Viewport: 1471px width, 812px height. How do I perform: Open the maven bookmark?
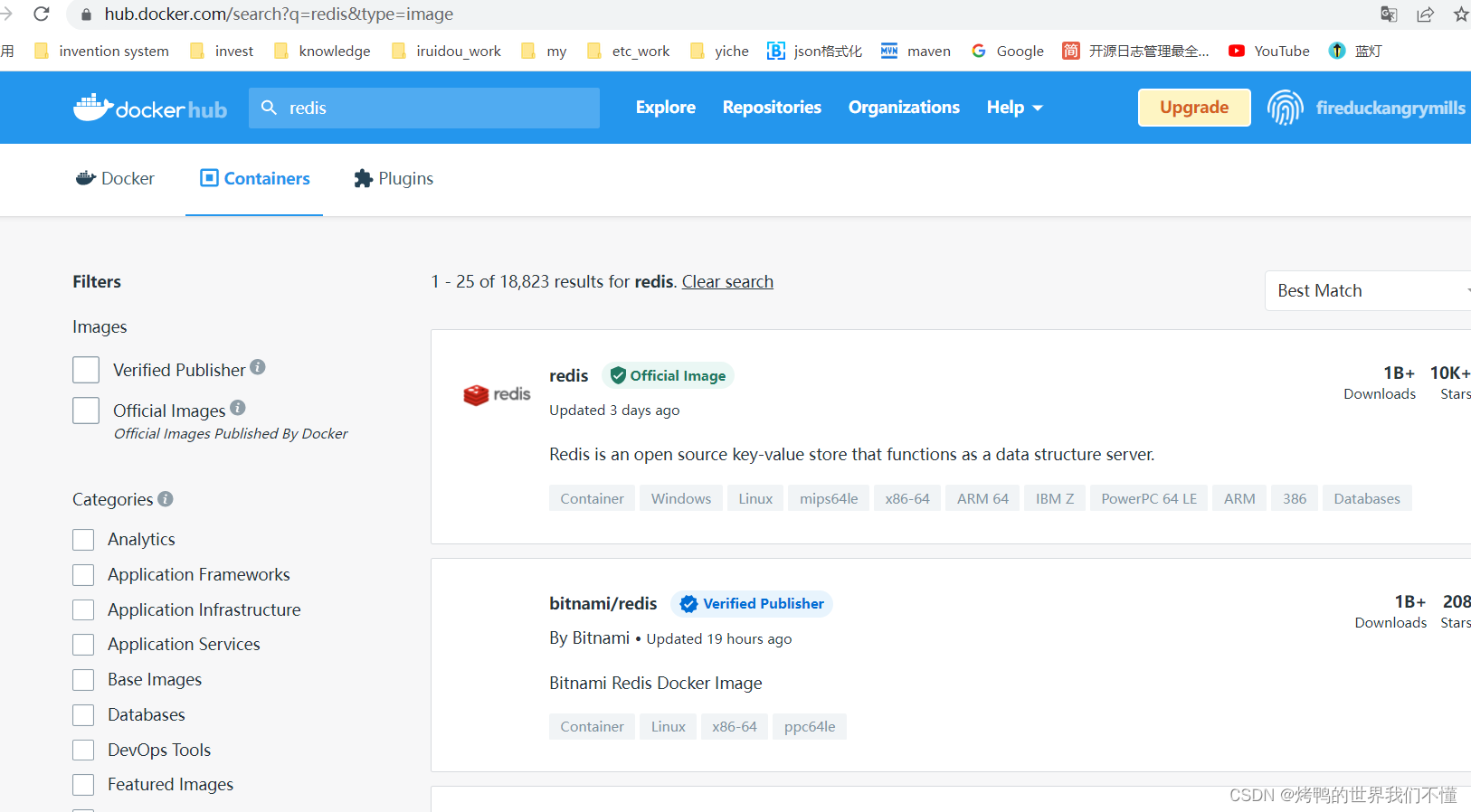click(x=916, y=51)
